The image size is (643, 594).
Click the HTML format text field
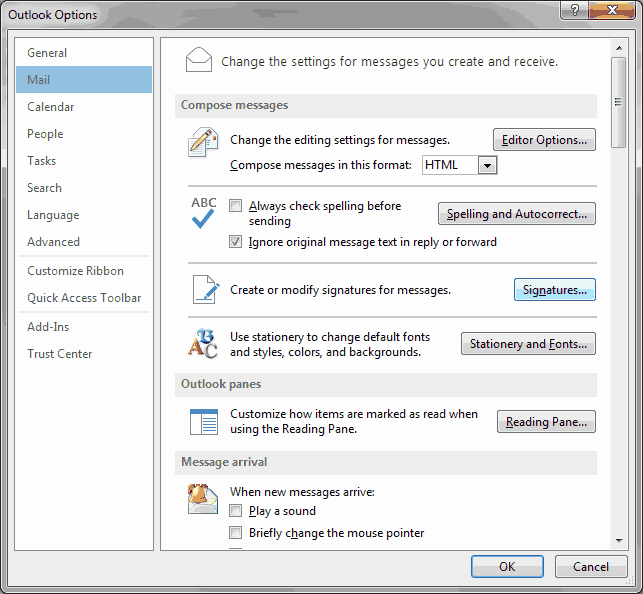pos(450,165)
